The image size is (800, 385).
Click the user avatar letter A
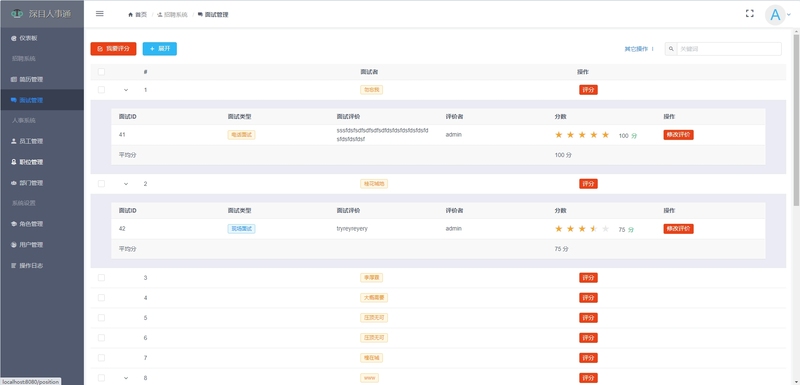click(x=775, y=15)
